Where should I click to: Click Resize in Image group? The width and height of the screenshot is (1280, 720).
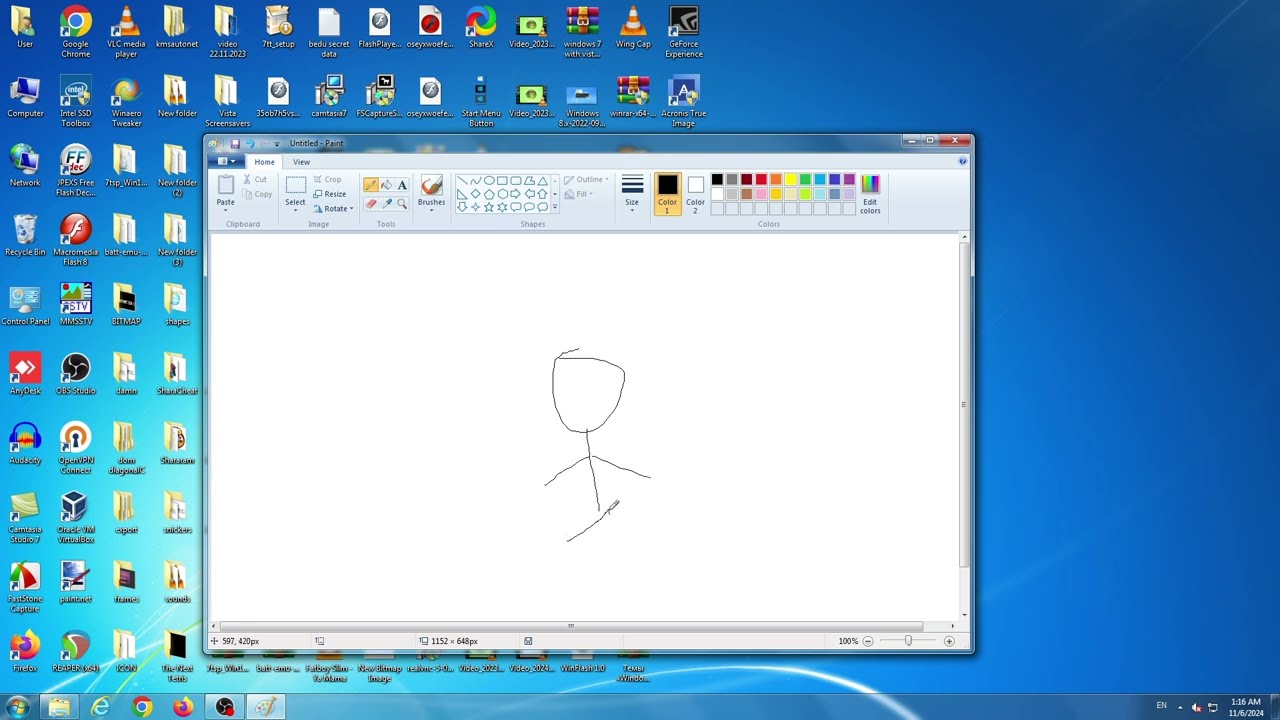point(329,194)
